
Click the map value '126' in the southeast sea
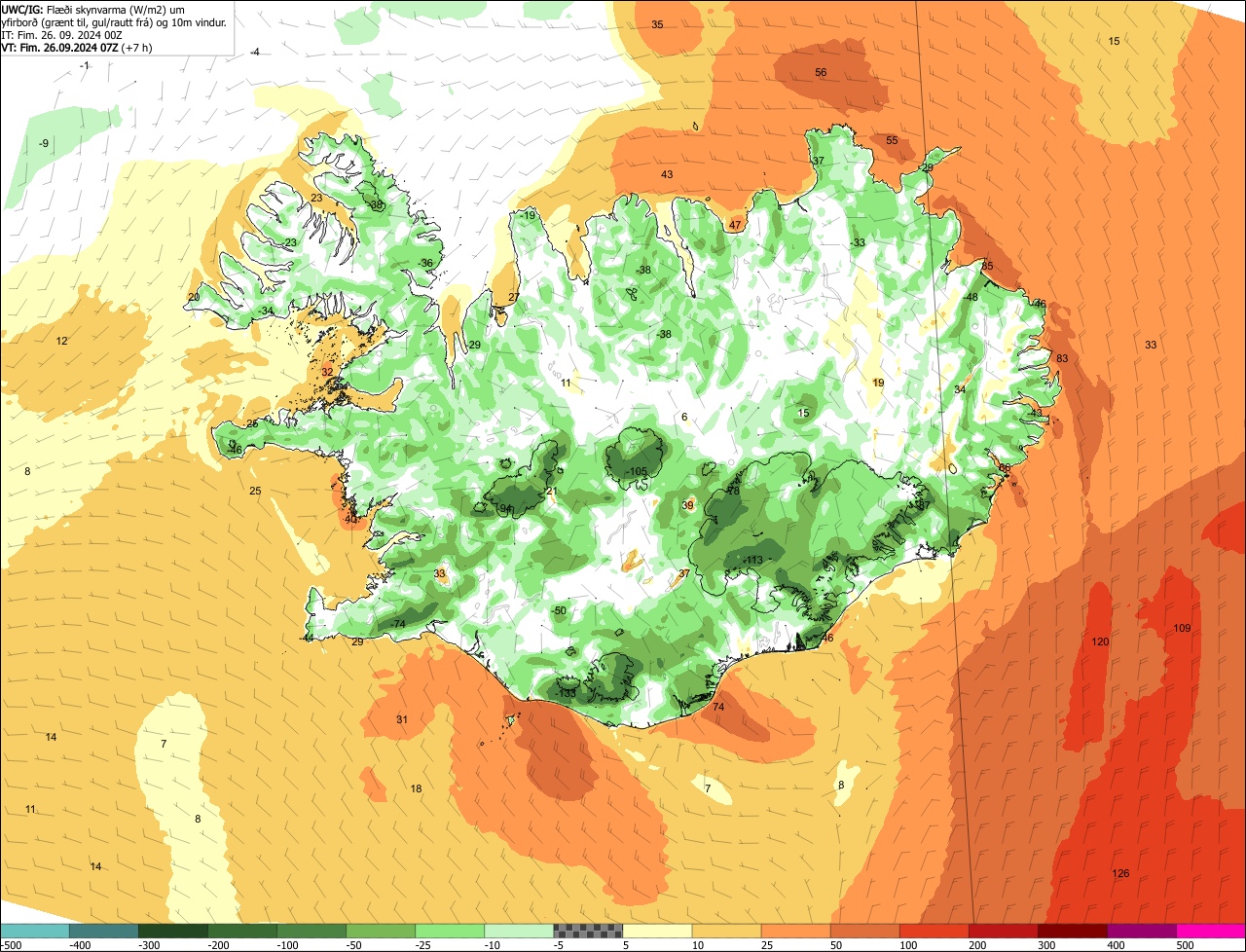(x=1120, y=873)
